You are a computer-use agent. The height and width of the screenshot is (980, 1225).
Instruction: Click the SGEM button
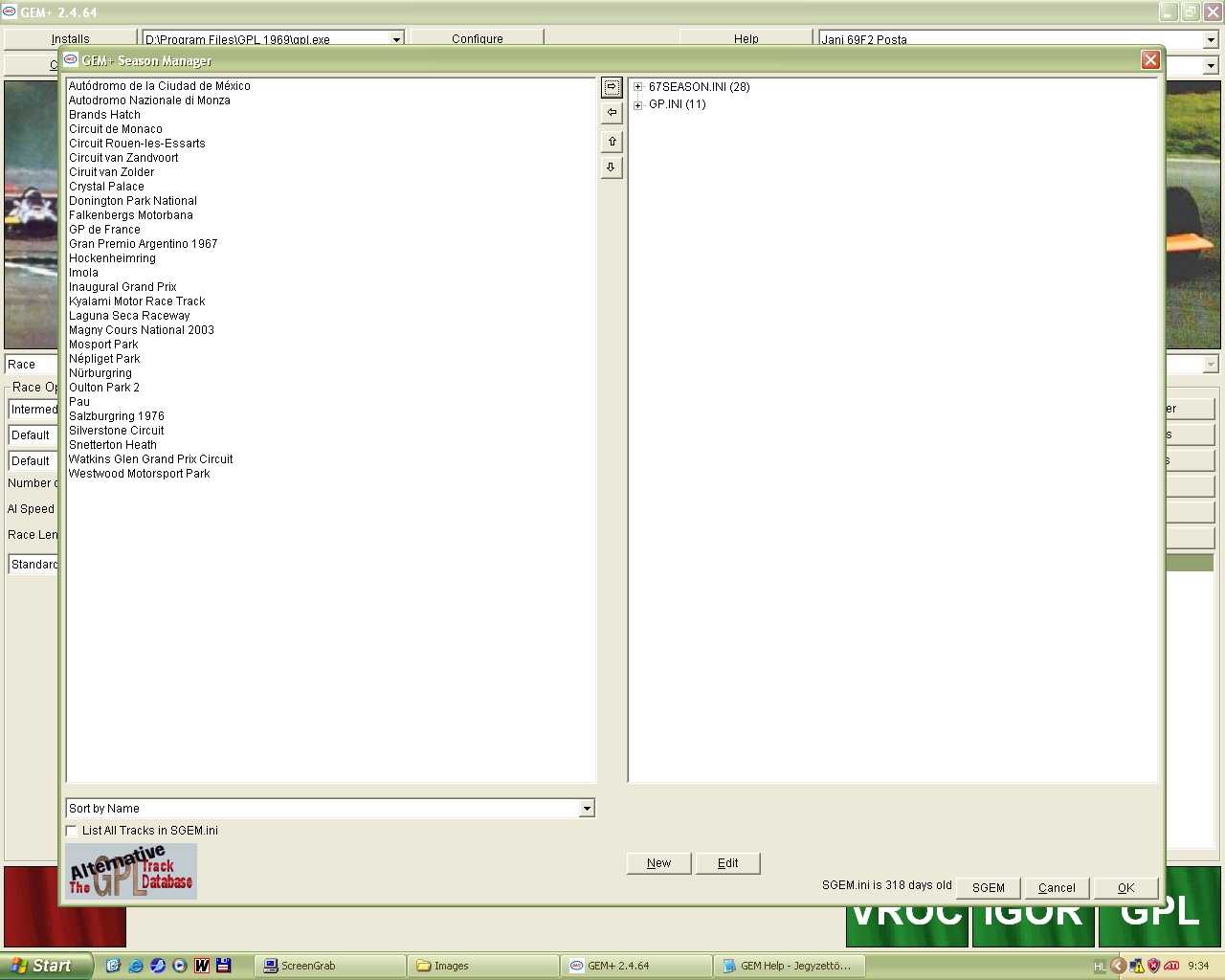click(989, 888)
